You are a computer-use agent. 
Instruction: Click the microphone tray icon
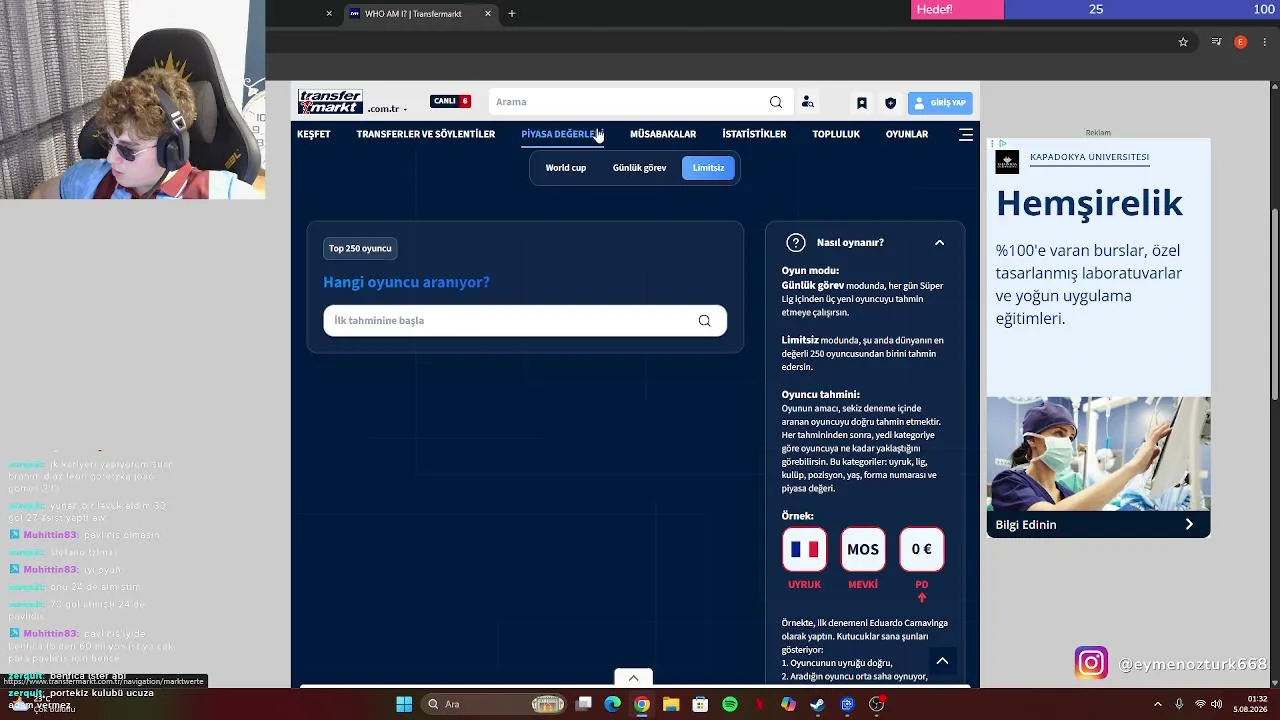pyautogui.click(x=1180, y=704)
